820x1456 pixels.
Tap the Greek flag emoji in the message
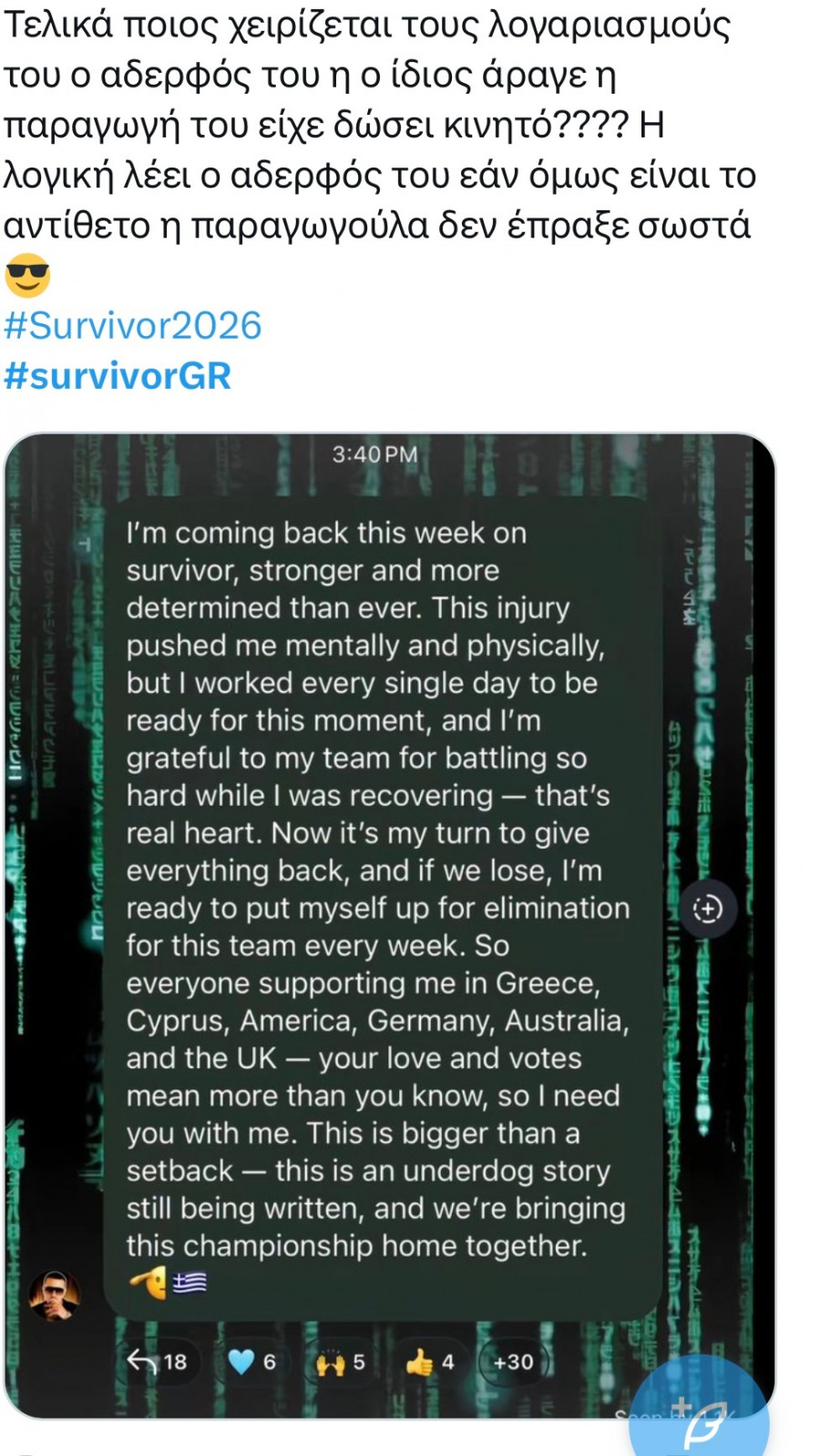[190, 1282]
